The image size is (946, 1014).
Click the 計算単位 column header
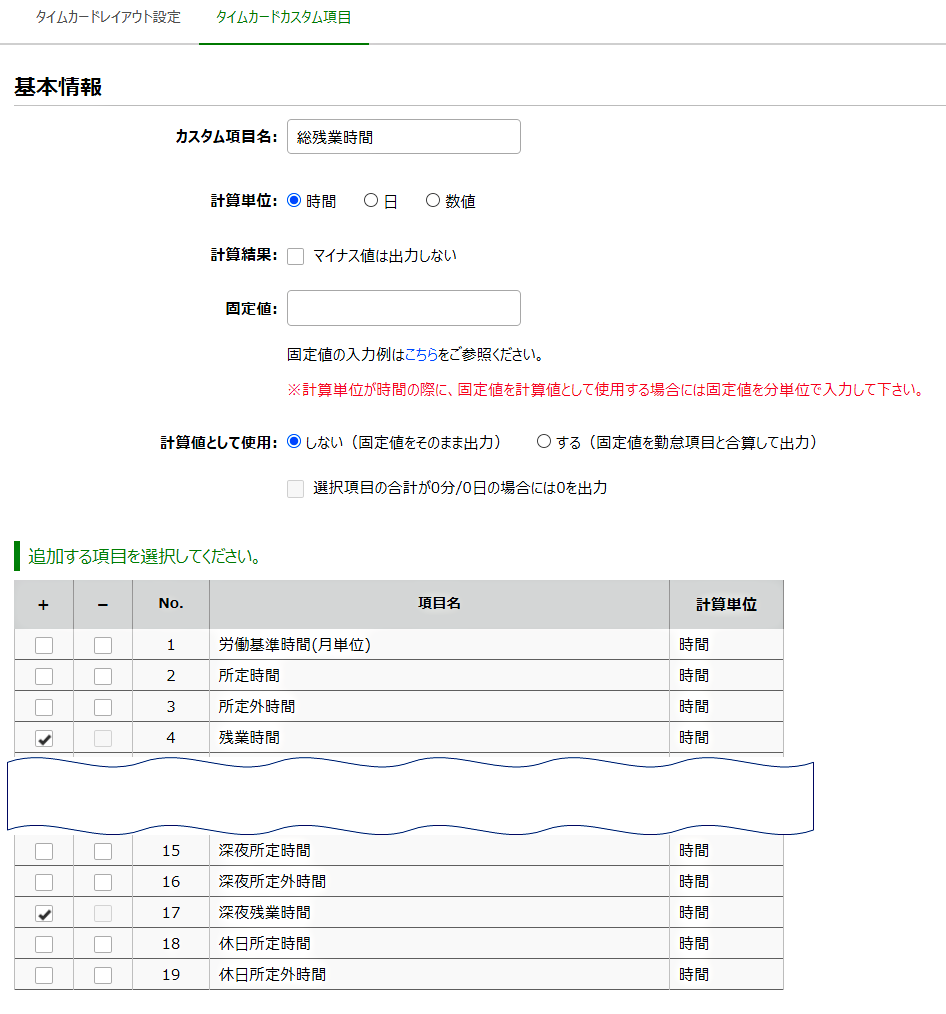tap(726, 604)
